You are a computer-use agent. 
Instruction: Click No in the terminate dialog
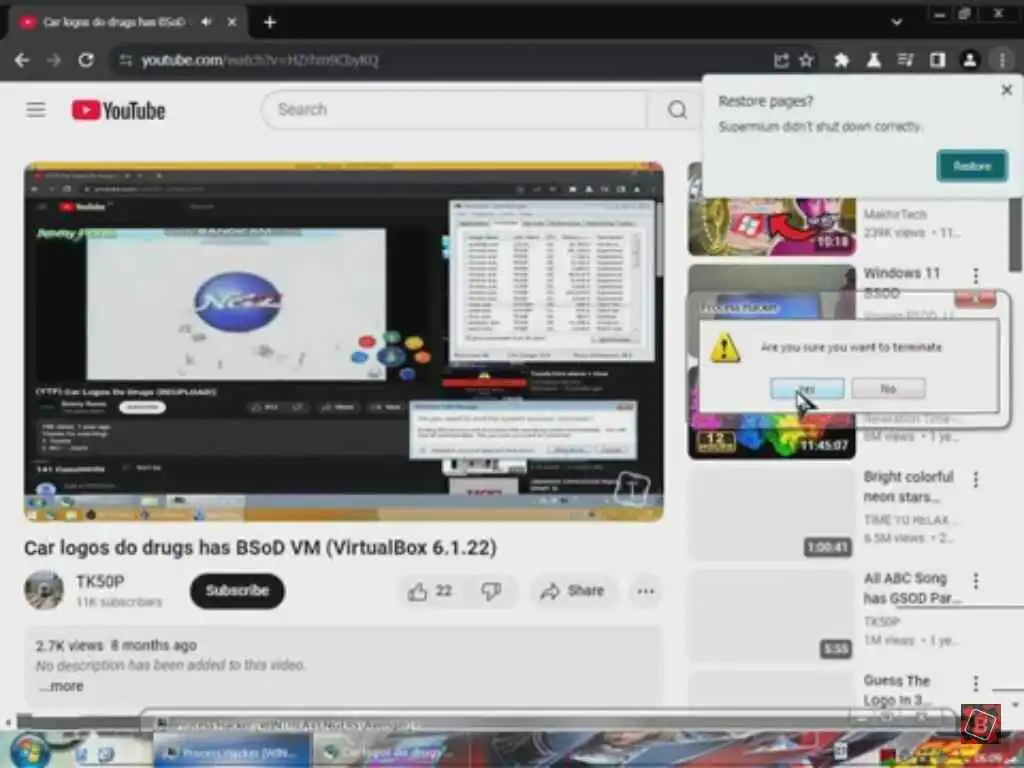coord(888,389)
